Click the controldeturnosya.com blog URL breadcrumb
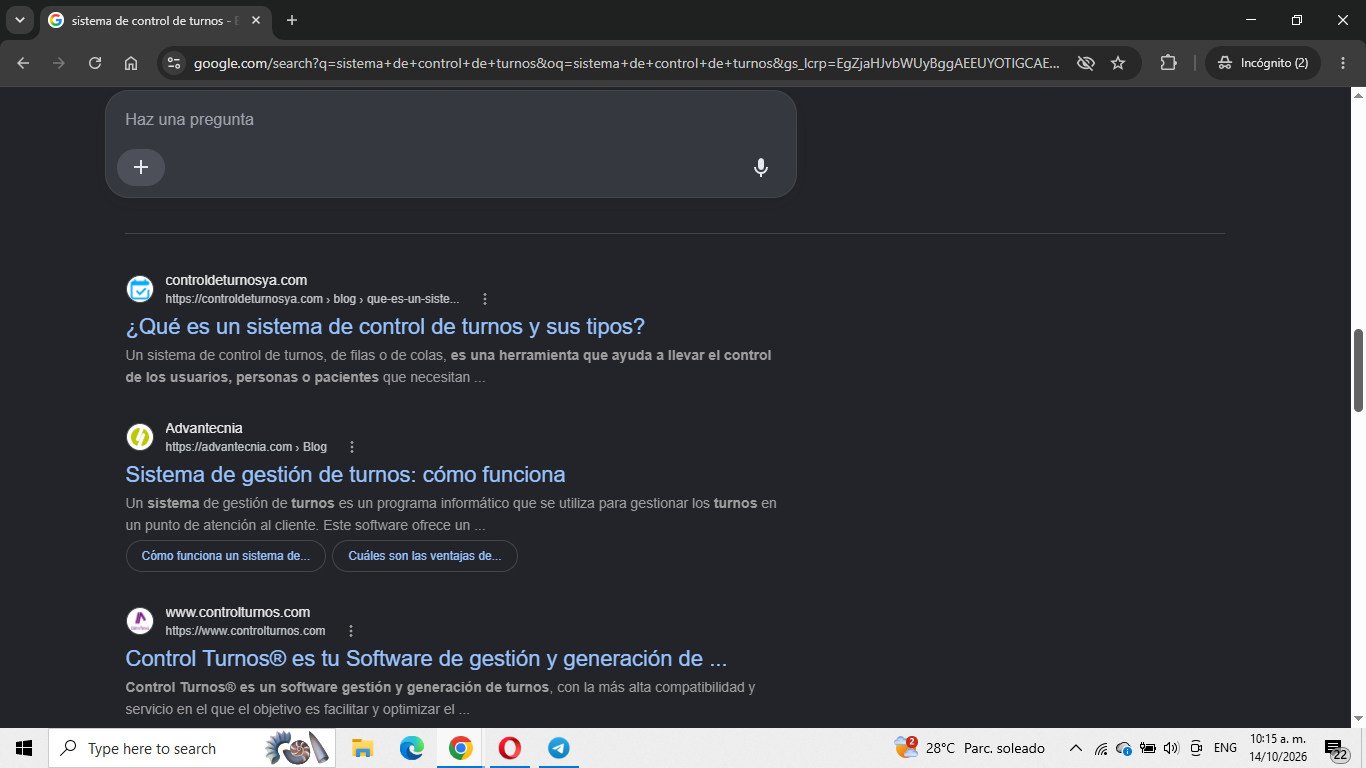This screenshot has width=1366, height=768. coord(312,299)
